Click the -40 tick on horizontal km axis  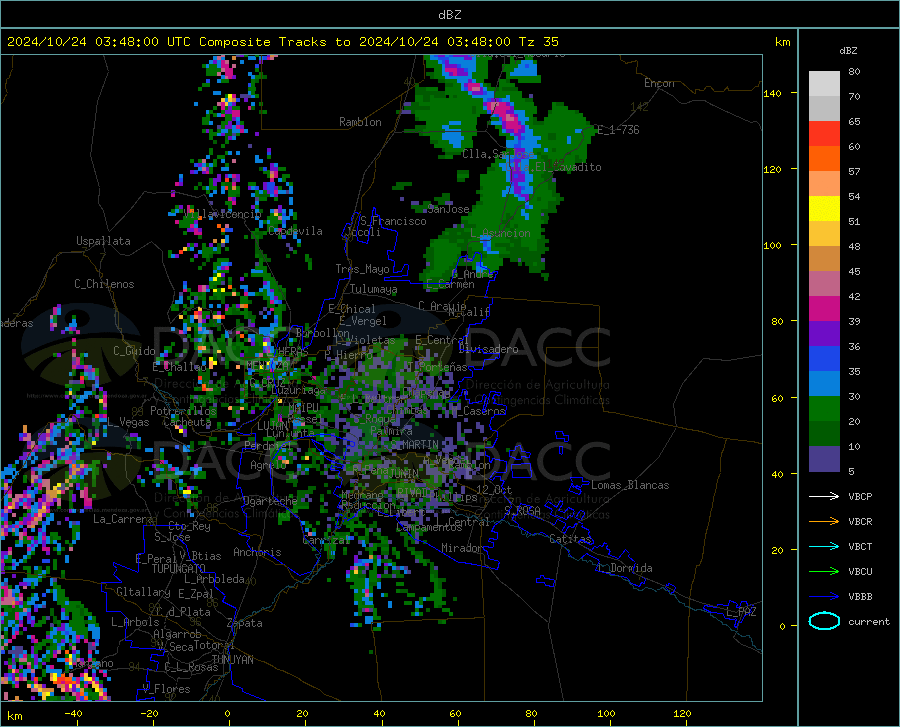(73, 713)
